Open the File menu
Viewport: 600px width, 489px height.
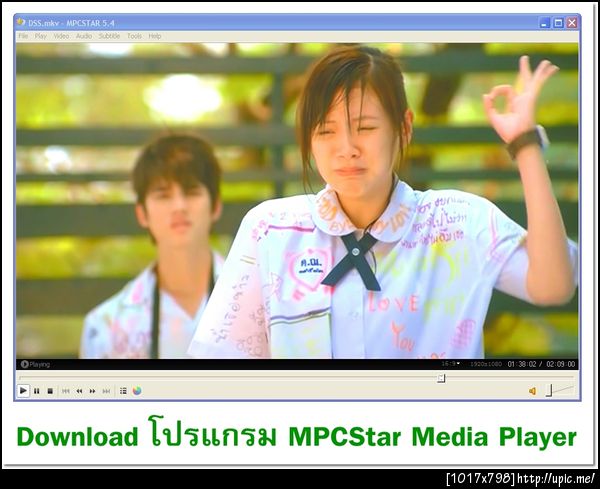click(23, 36)
